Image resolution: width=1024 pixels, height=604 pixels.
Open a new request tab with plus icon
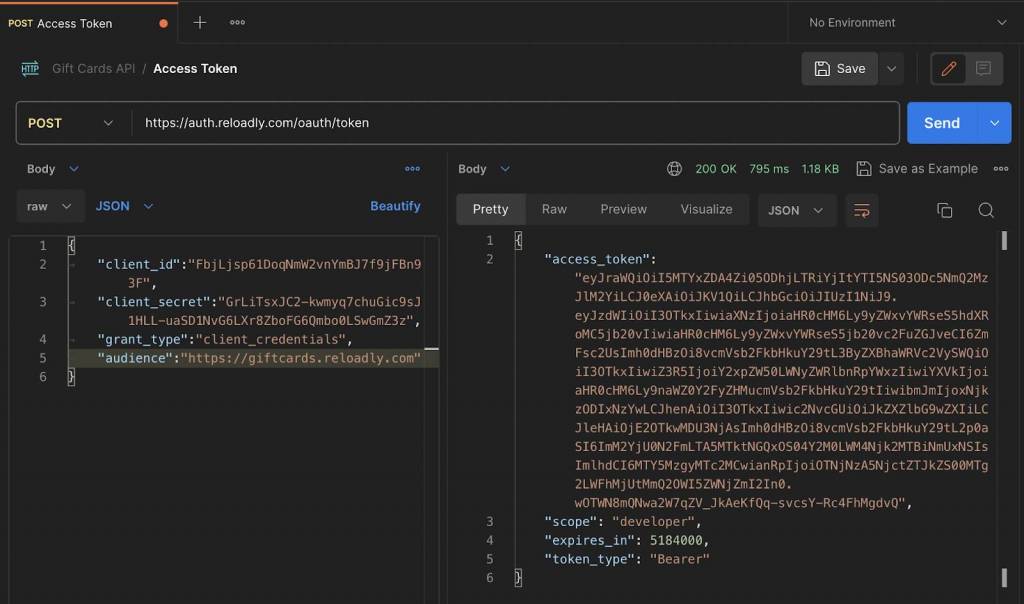(x=200, y=22)
